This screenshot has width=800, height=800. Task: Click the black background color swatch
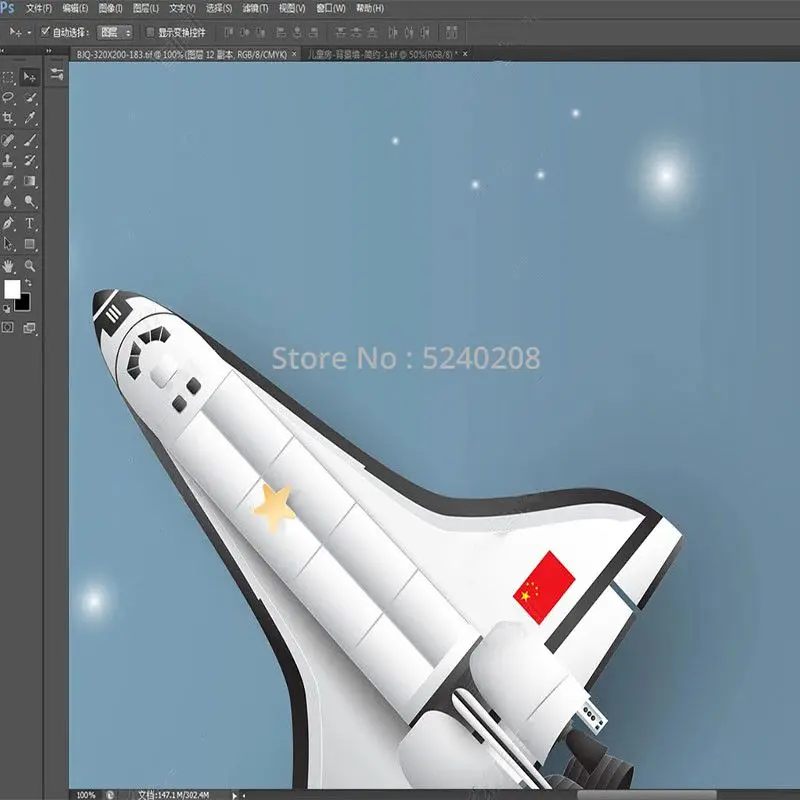[x=24, y=305]
